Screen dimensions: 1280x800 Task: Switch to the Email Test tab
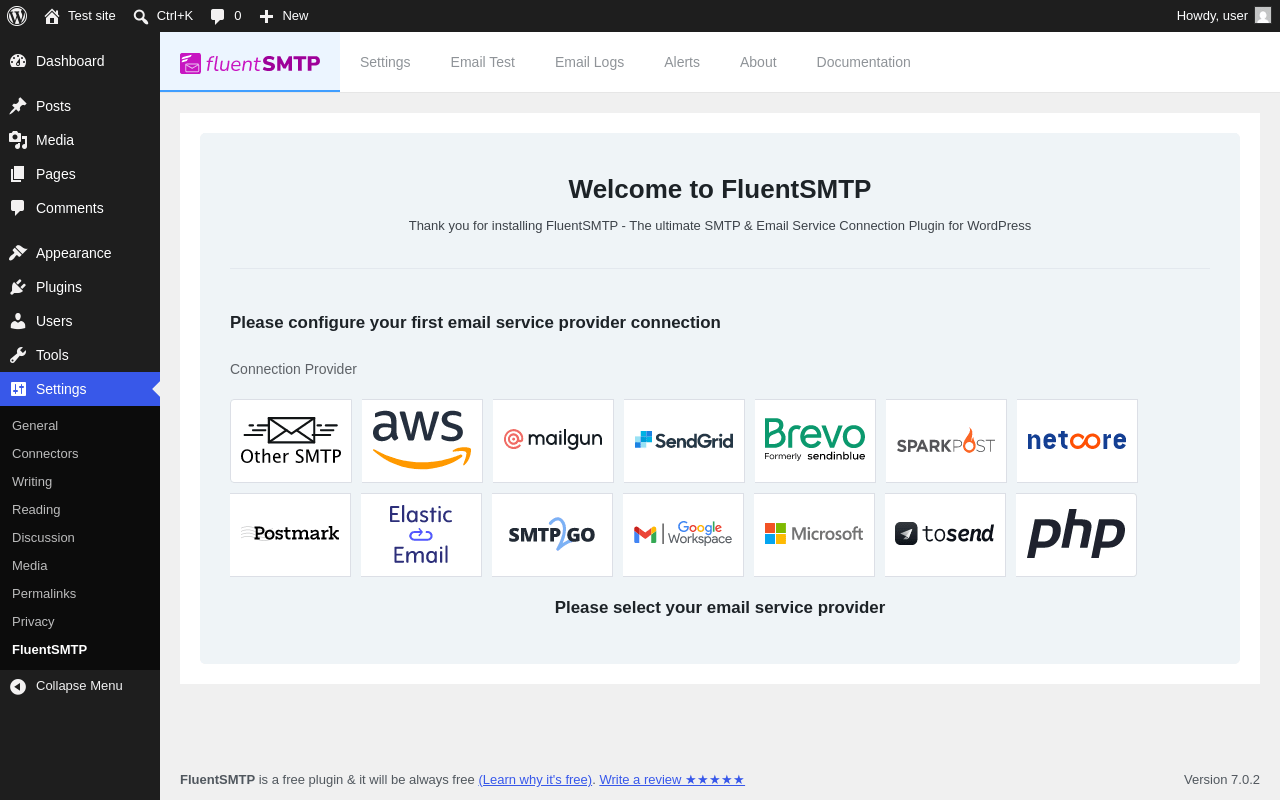click(483, 62)
